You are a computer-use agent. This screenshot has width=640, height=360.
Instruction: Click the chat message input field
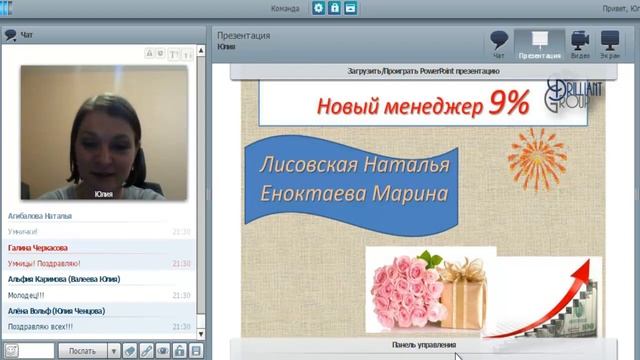pos(36,351)
